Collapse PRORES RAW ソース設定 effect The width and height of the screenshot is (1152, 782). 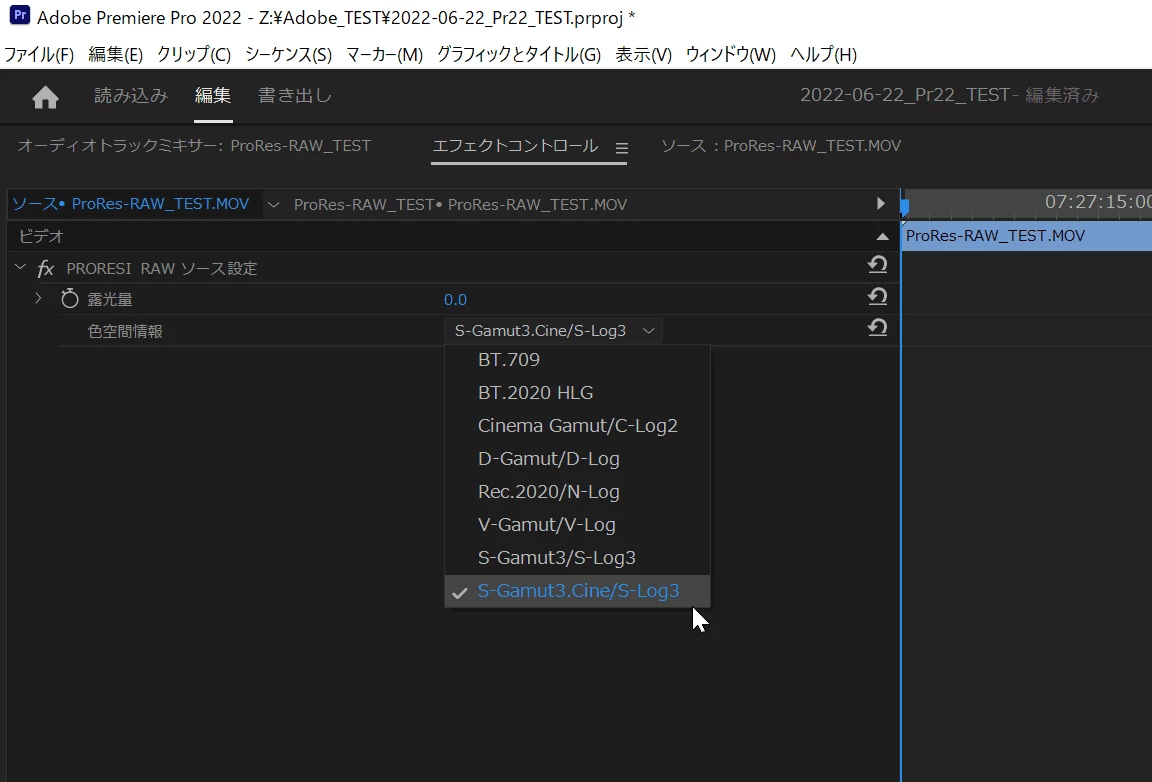[20, 268]
